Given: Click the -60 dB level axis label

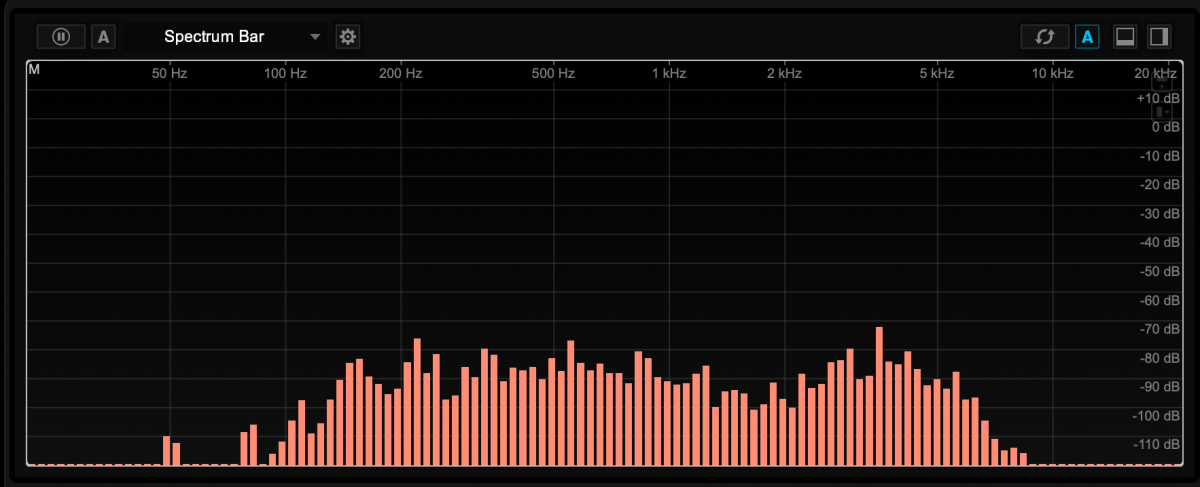Looking at the screenshot, I should [x=1160, y=300].
